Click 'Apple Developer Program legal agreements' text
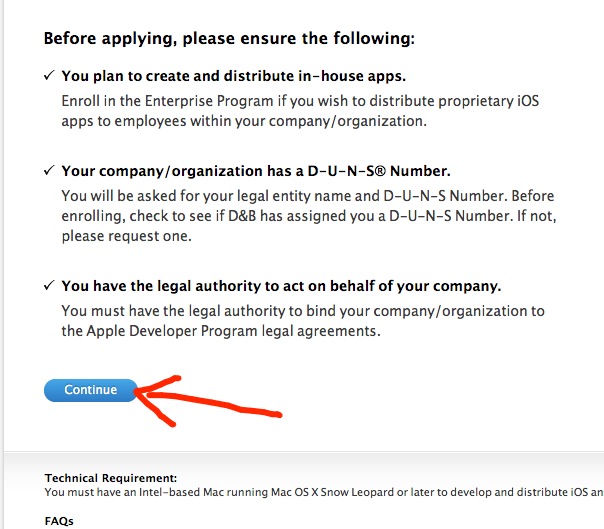Viewport: 604px width, 529px height. pos(233,331)
